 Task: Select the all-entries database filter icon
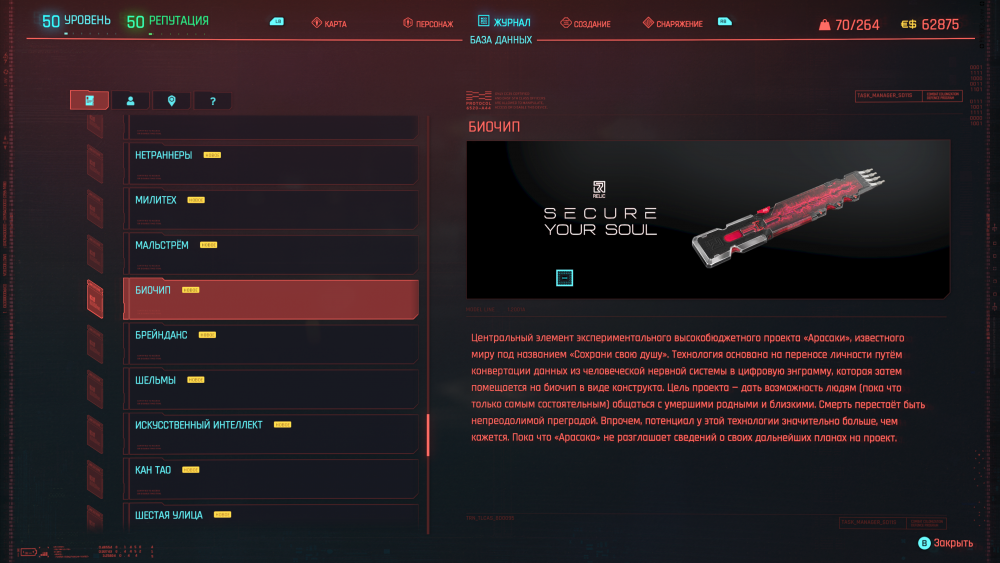coord(89,100)
